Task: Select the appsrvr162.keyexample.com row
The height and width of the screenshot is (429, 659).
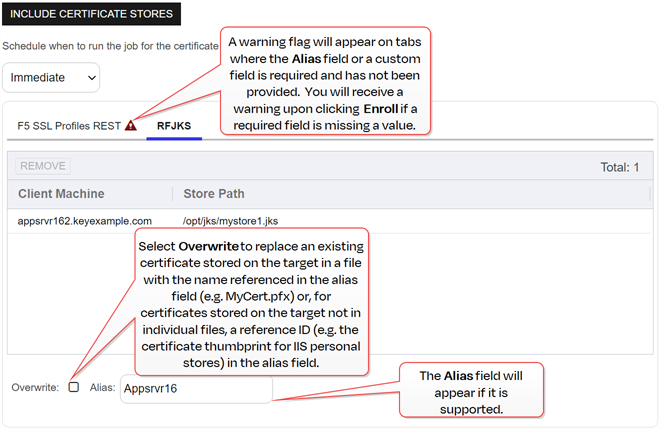Action: 85,221
